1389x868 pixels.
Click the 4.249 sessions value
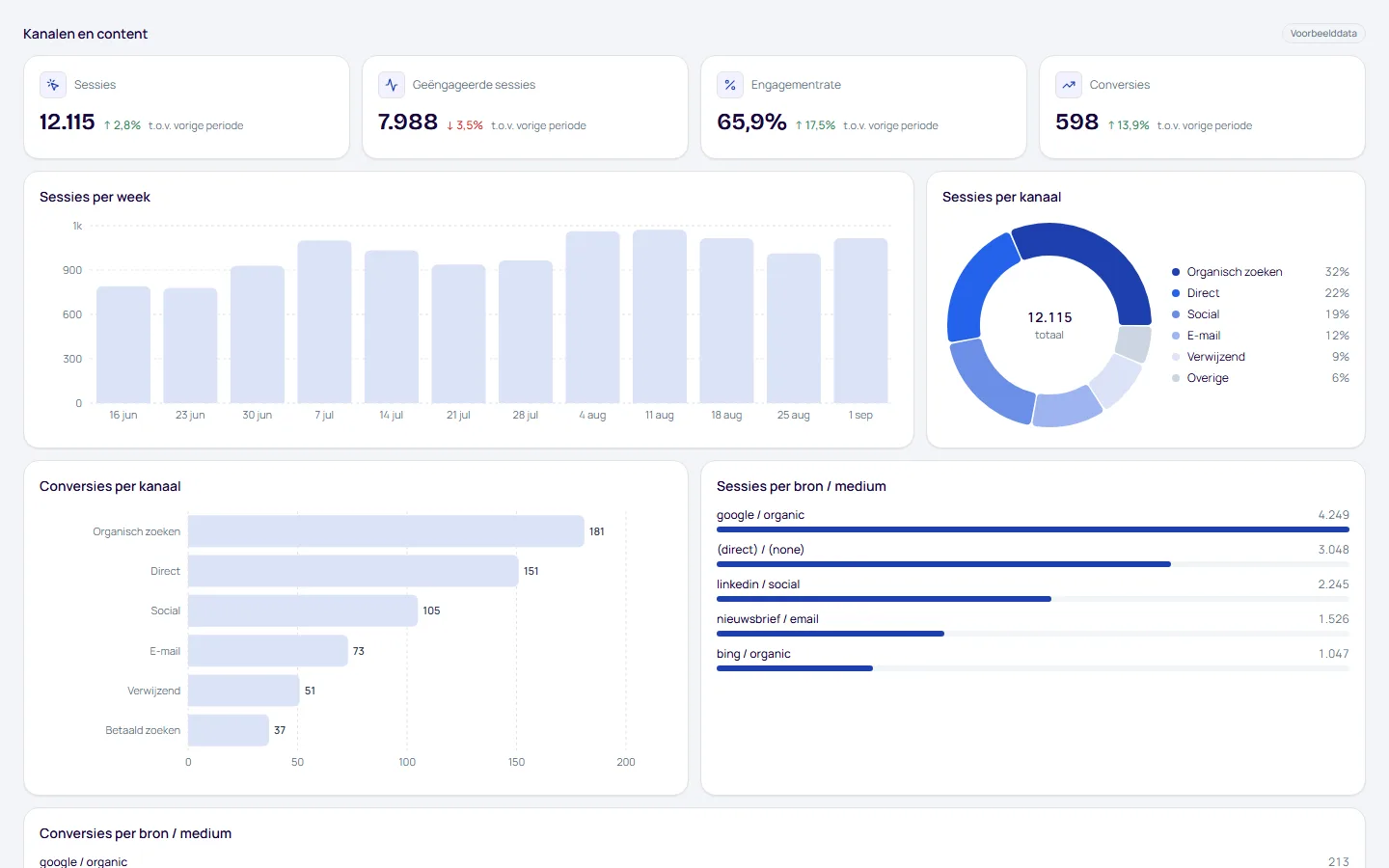click(1333, 515)
